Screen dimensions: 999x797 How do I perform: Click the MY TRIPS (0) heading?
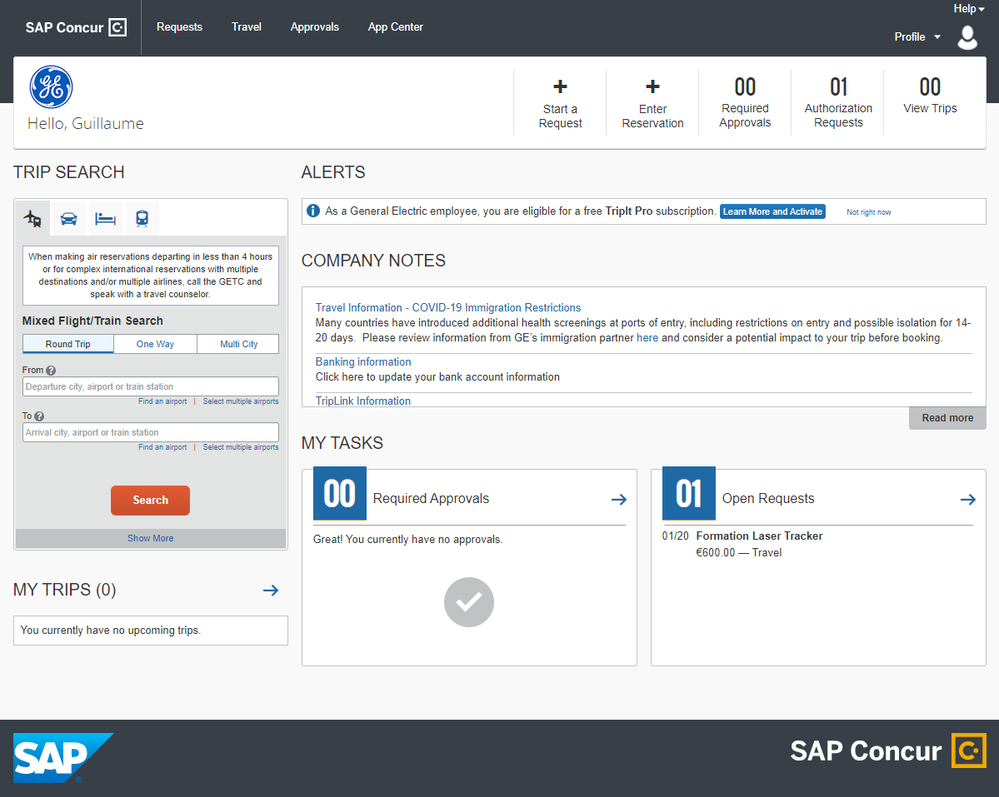click(64, 590)
